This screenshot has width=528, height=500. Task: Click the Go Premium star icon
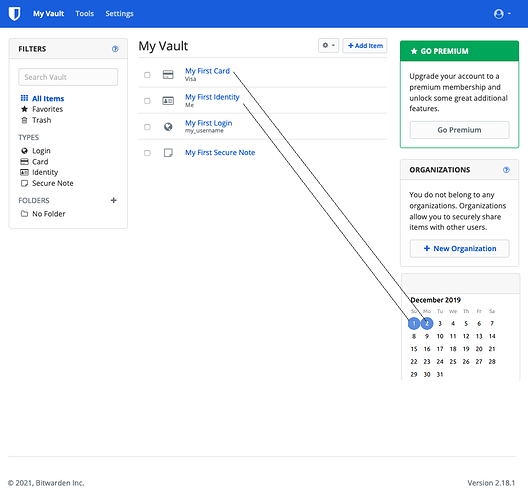click(x=414, y=51)
